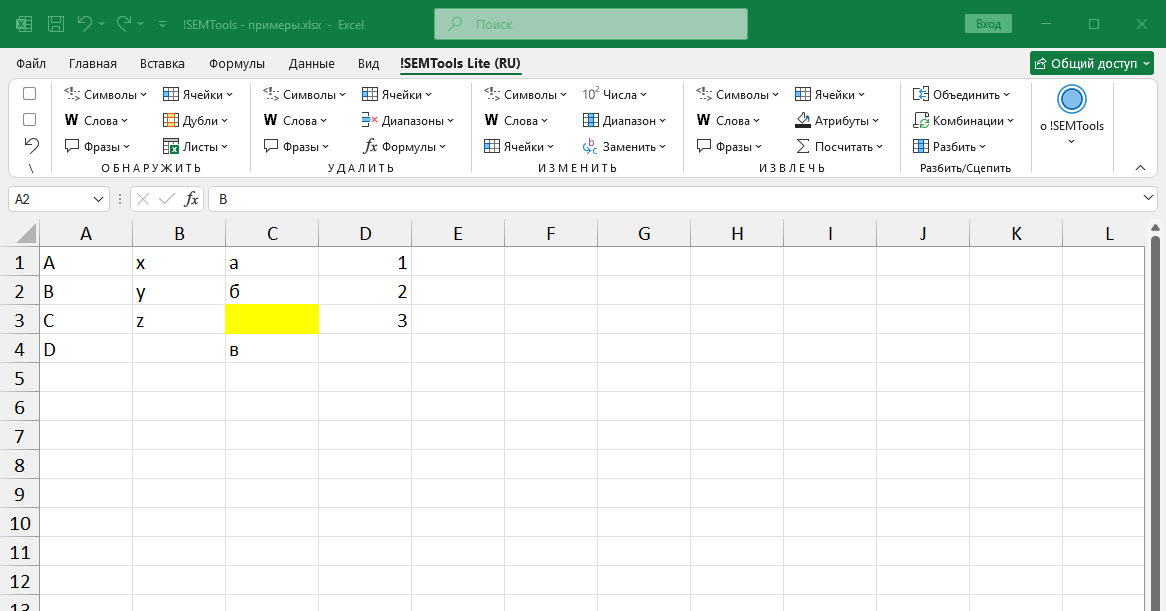1166x611 pixels.
Task: Collapse the ribbon using the chevron arrow
Action: click(x=1140, y=167)
